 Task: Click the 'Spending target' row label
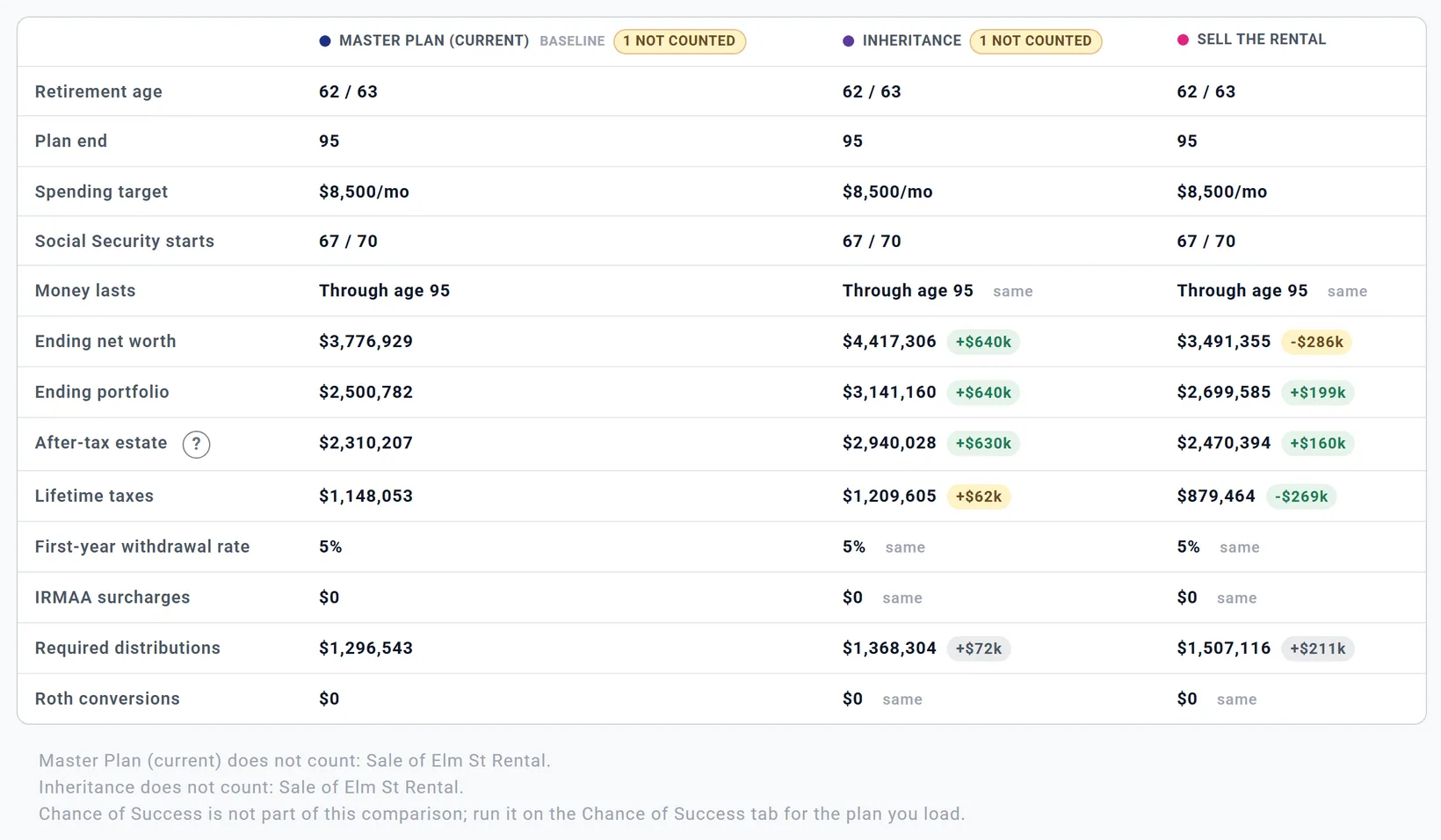pyautogui.click(x=101, y=192)
